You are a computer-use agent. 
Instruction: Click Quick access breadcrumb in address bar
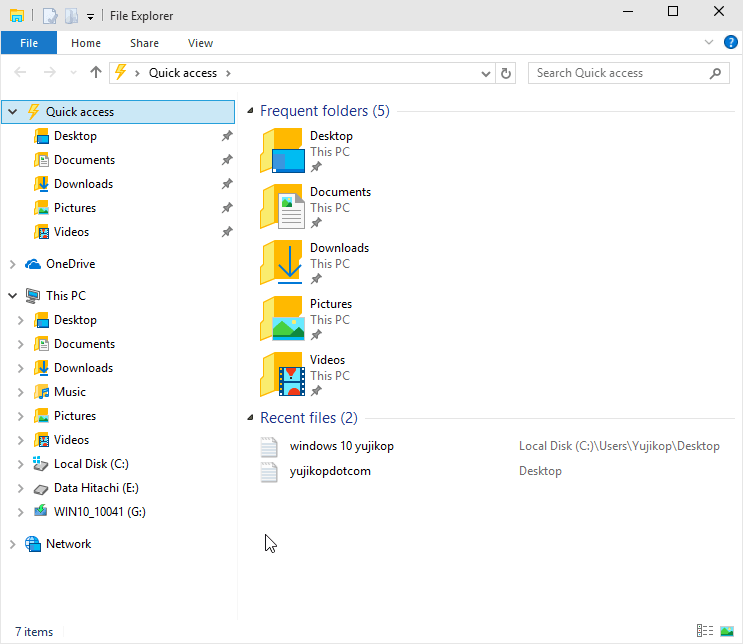coord(183,73)
